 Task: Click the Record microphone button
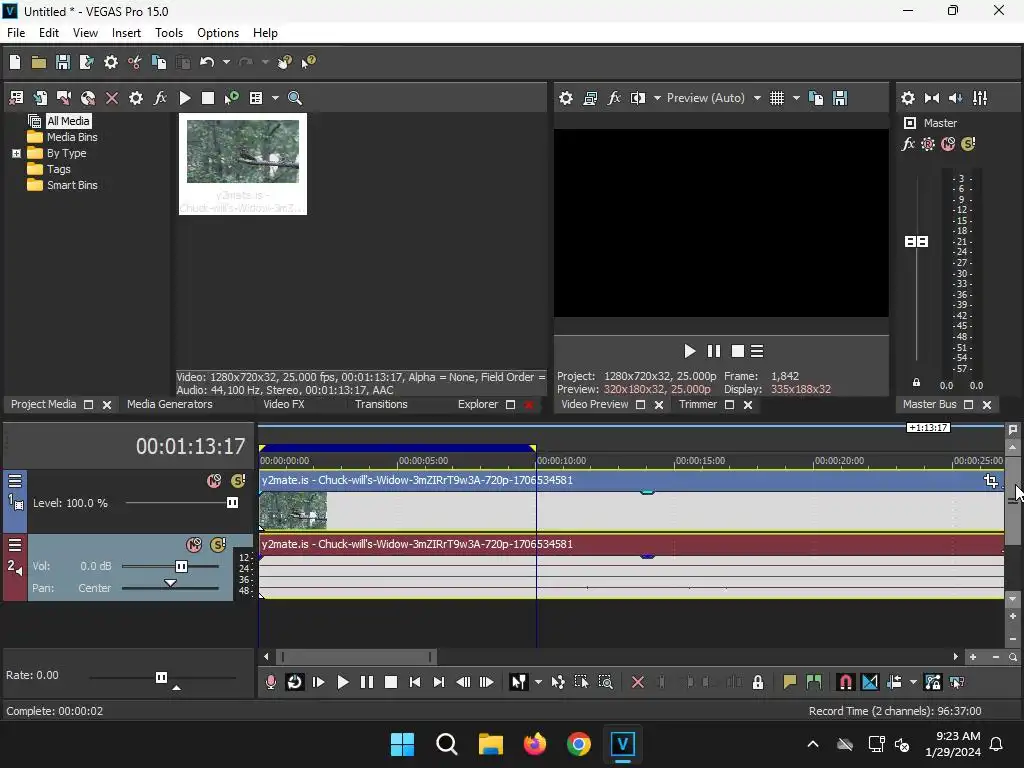pos(270,682)
